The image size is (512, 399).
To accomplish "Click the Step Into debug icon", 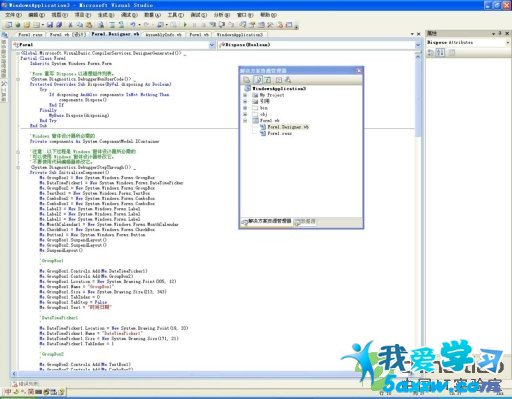I will click(x=213, y=25).
